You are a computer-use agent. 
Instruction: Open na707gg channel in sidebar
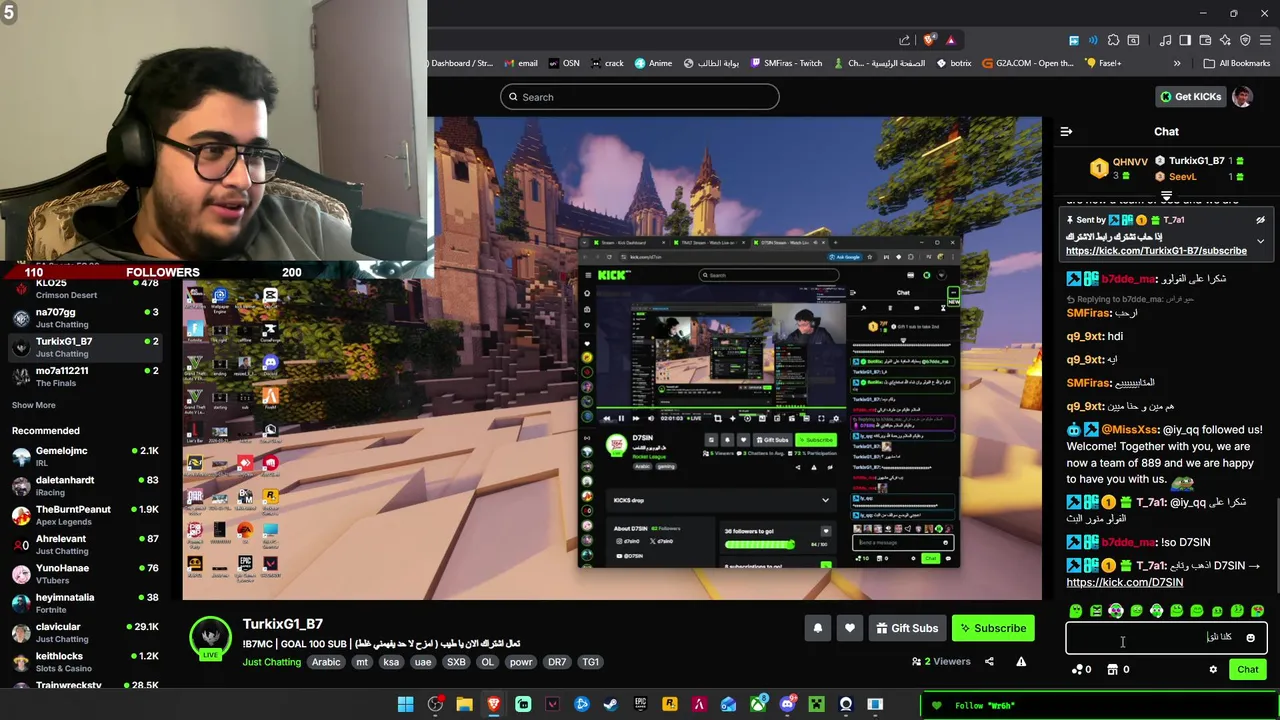coord(85,318)
